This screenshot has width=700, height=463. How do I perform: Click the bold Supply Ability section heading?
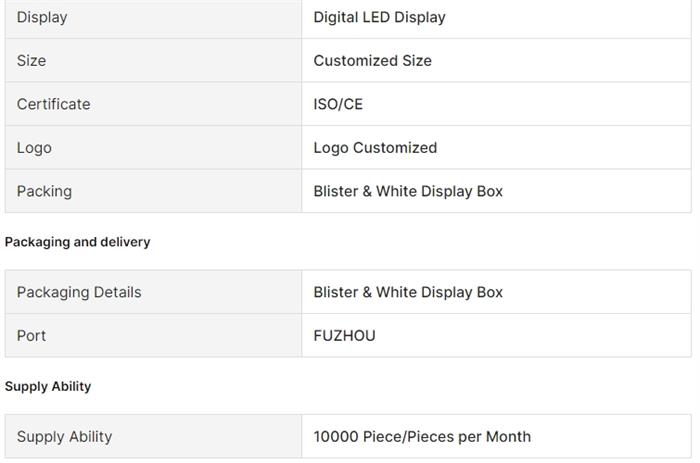(x=48, y=386)
